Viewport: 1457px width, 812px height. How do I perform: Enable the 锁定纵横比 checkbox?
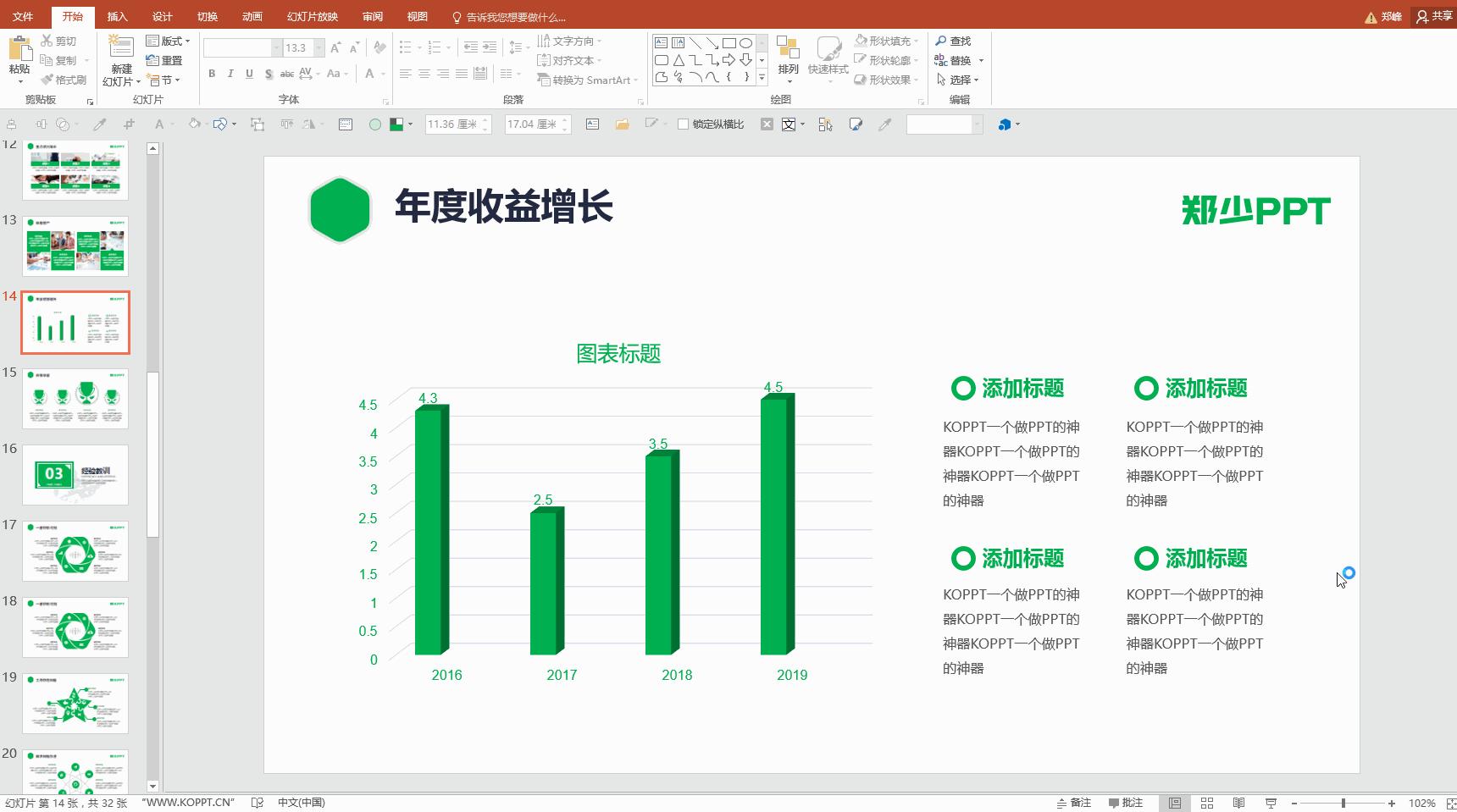point(683,124)
